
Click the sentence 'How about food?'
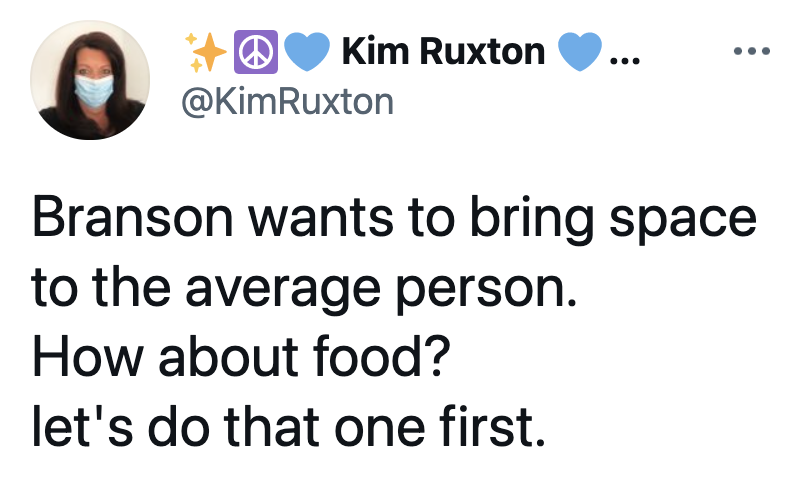242,357
